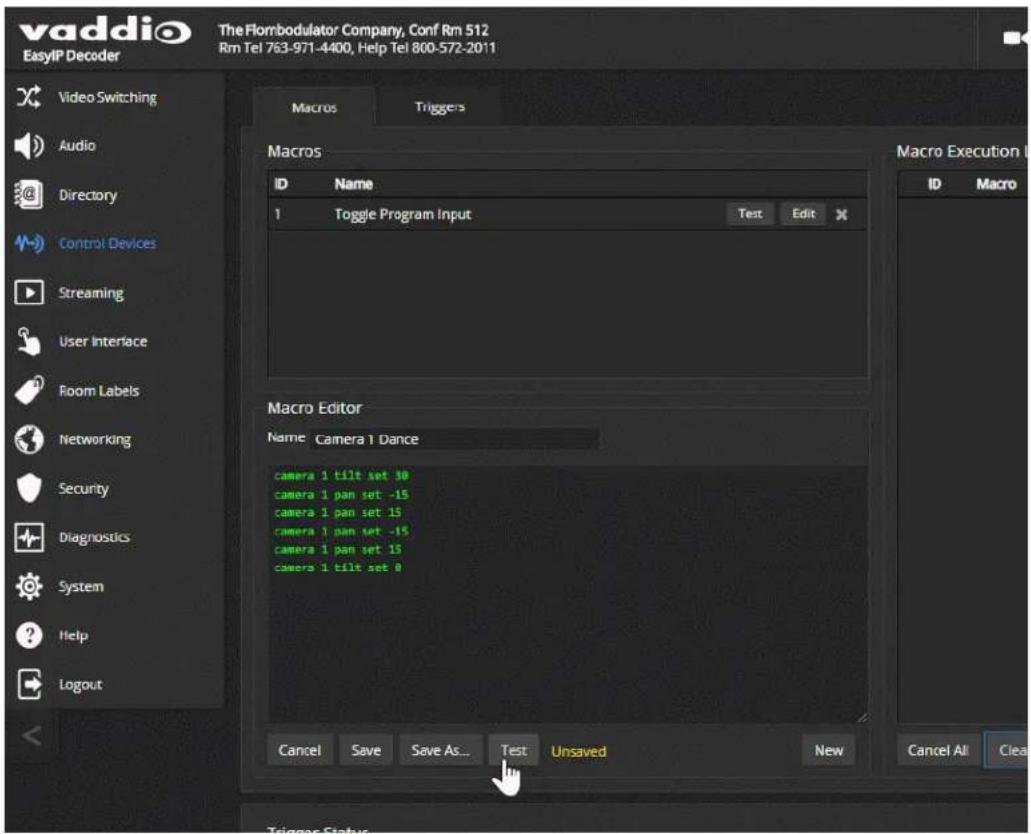1031x834 pixels.
Task: Click Cancel All in execution log
Action: click(x=938, y=750)
